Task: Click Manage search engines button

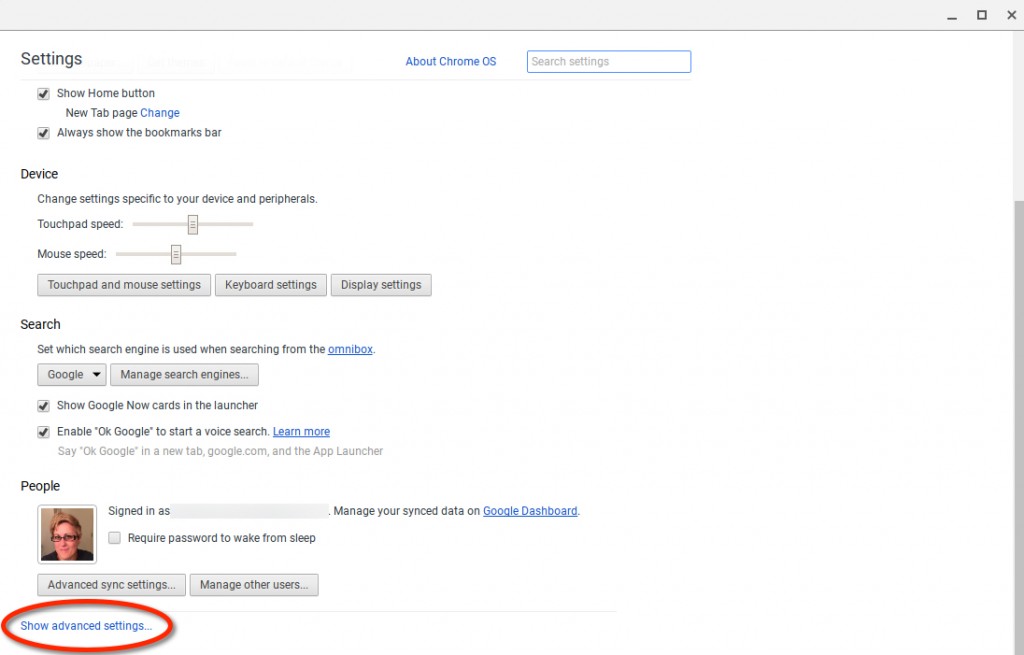Action: point(184,375)
